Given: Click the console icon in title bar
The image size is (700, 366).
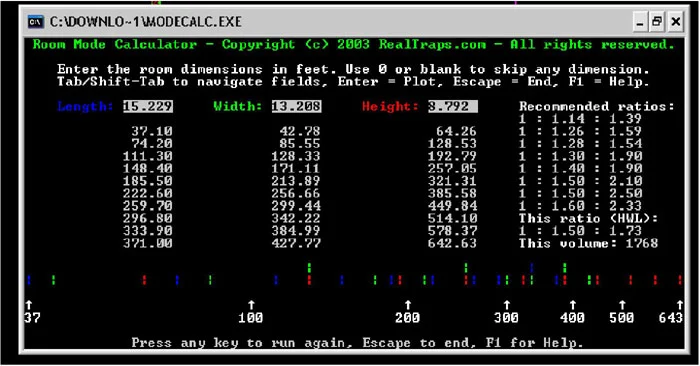Looking at the screenshot, I should 36,22.
